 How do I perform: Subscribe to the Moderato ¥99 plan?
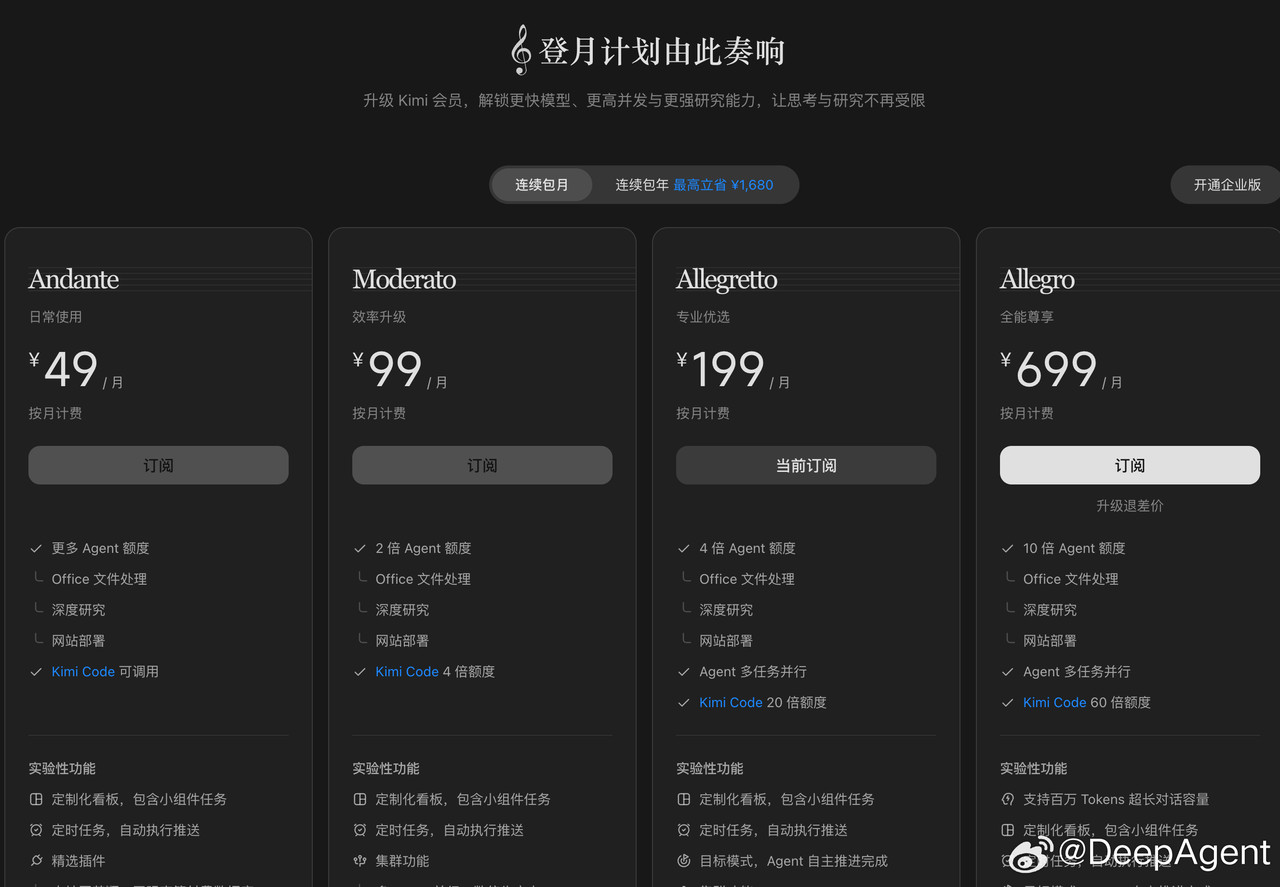[x=482, y=465]
